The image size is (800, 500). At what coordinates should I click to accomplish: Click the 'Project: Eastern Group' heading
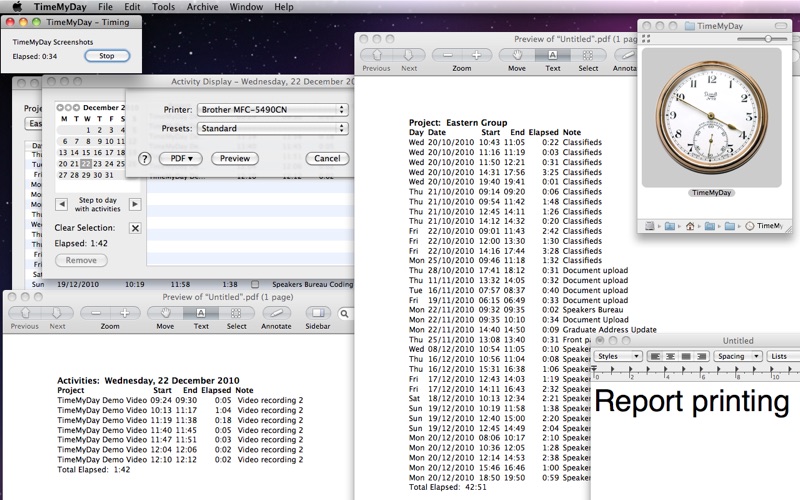pyautogui.click(x=458, y=122)
